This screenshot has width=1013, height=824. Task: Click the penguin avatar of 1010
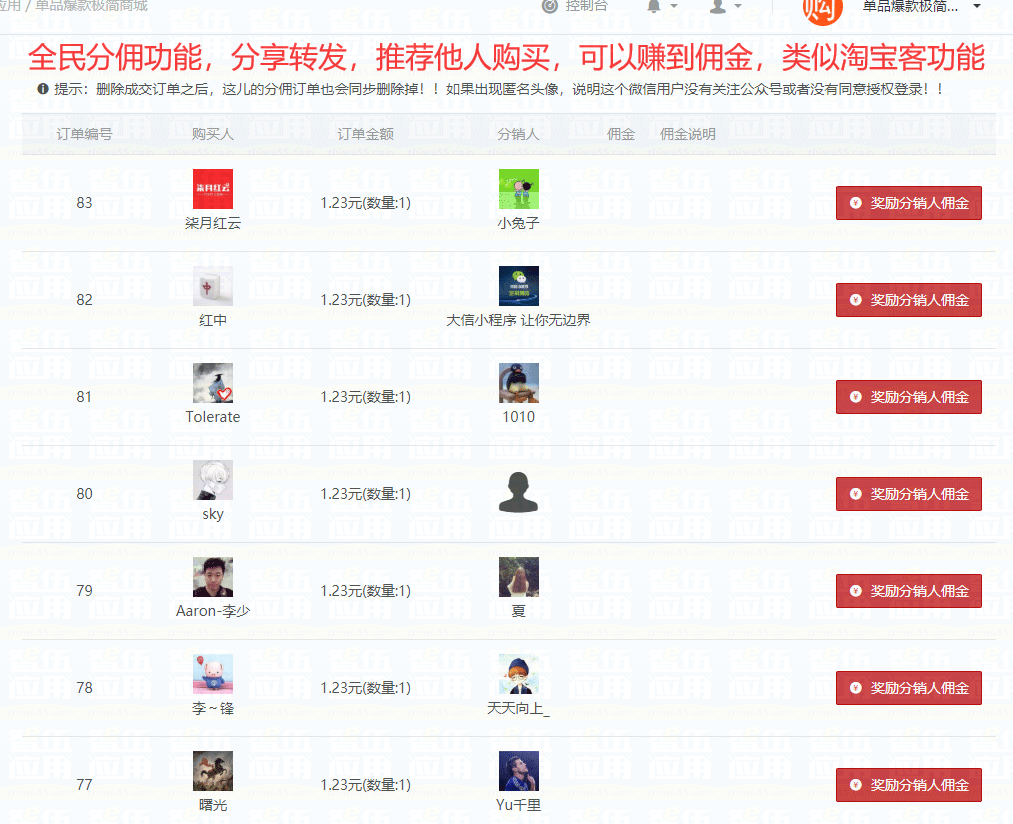(x=519, y=383)
